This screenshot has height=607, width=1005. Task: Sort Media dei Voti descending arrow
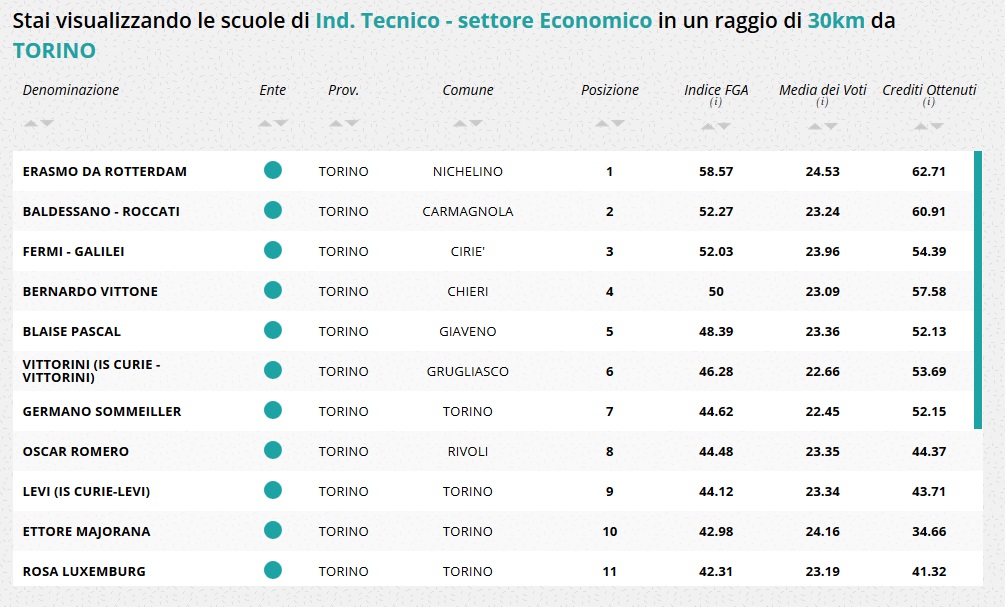click(x=831, y=126)
